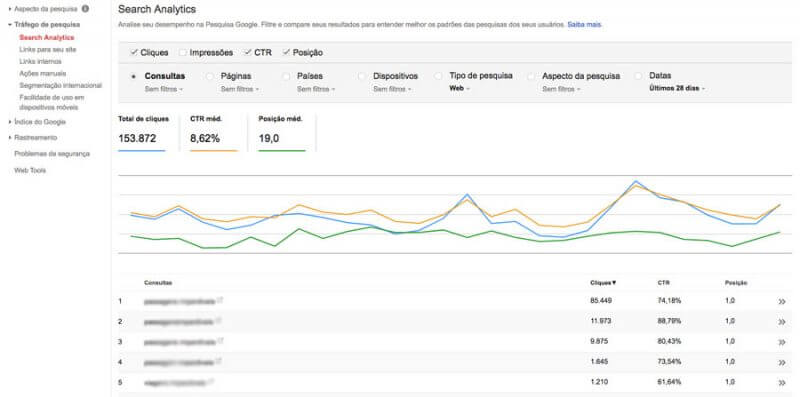
Task: Open external link icon for query row 3
Action: (220, 340)
